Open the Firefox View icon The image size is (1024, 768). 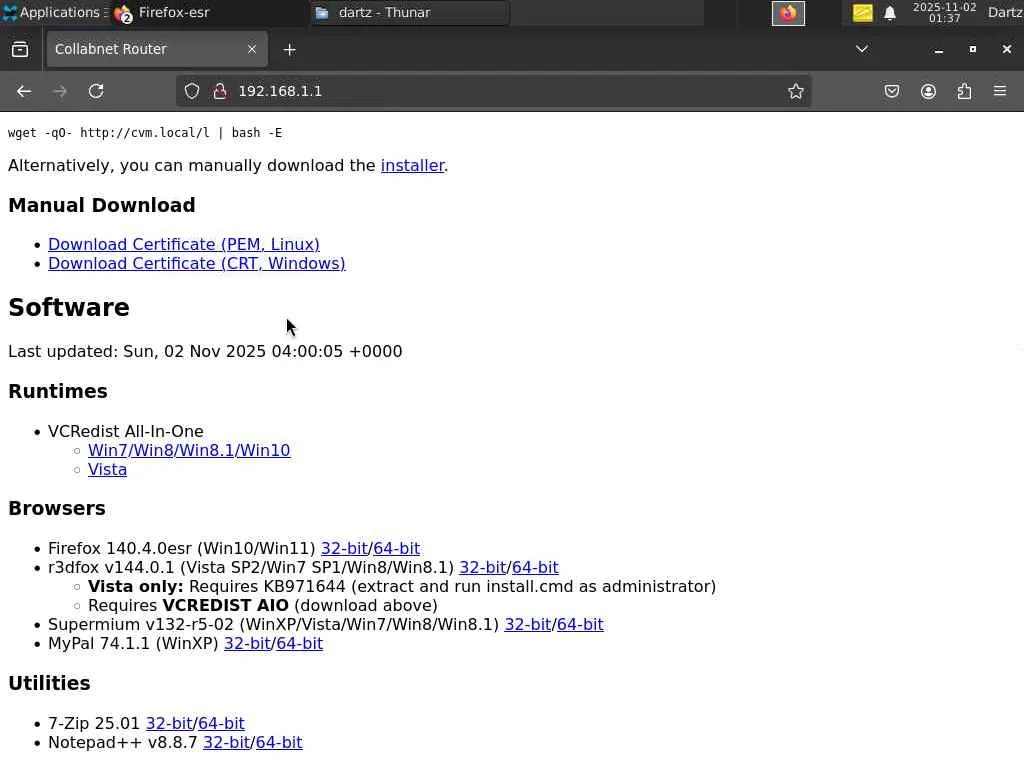pyautogui.click(x=20, y=50)
